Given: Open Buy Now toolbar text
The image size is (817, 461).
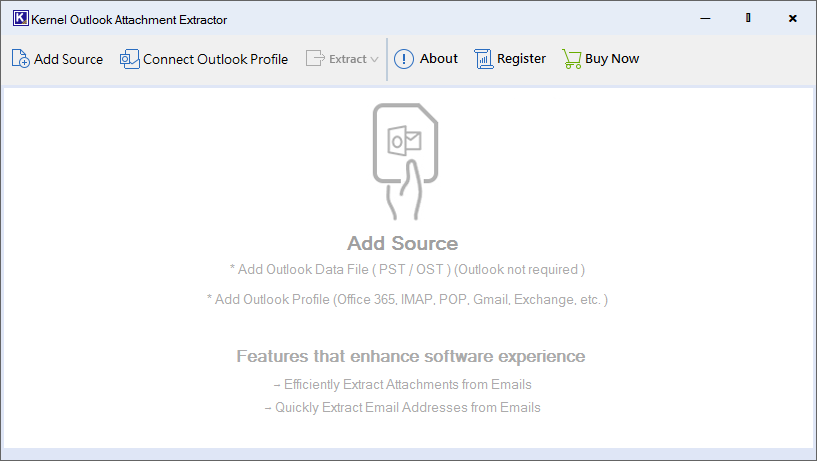Looking at the screenshot, I should click(x=612, y=59).
